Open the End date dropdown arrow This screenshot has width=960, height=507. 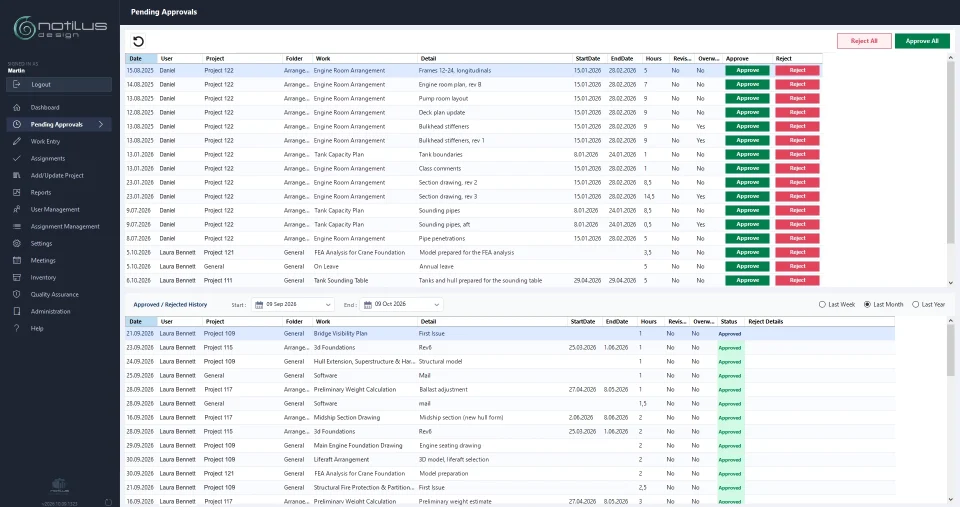tap(437, 305)
